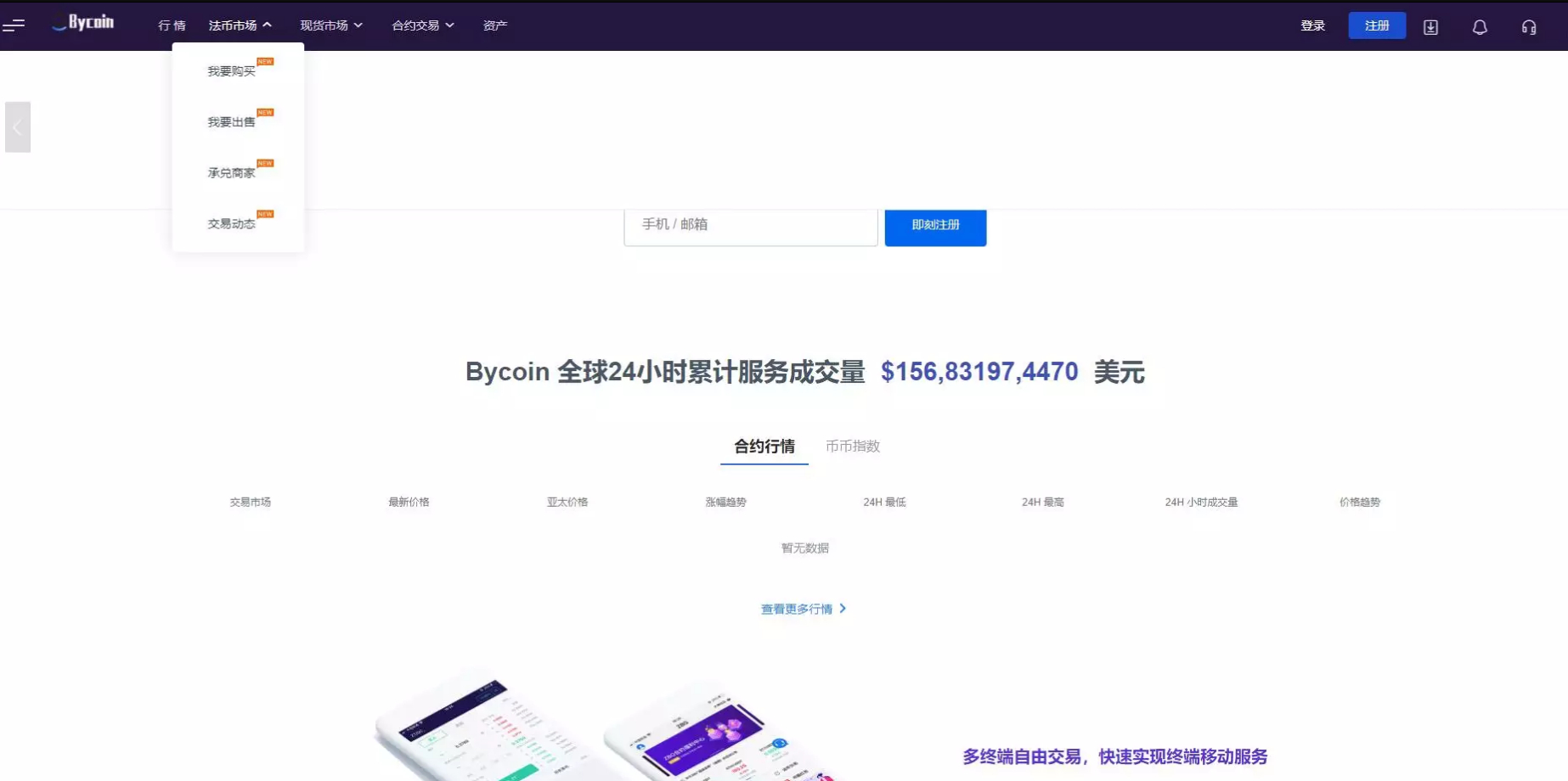Switch to the 合约行情 tab
1568x781 pixels.
tap(764, 447)
